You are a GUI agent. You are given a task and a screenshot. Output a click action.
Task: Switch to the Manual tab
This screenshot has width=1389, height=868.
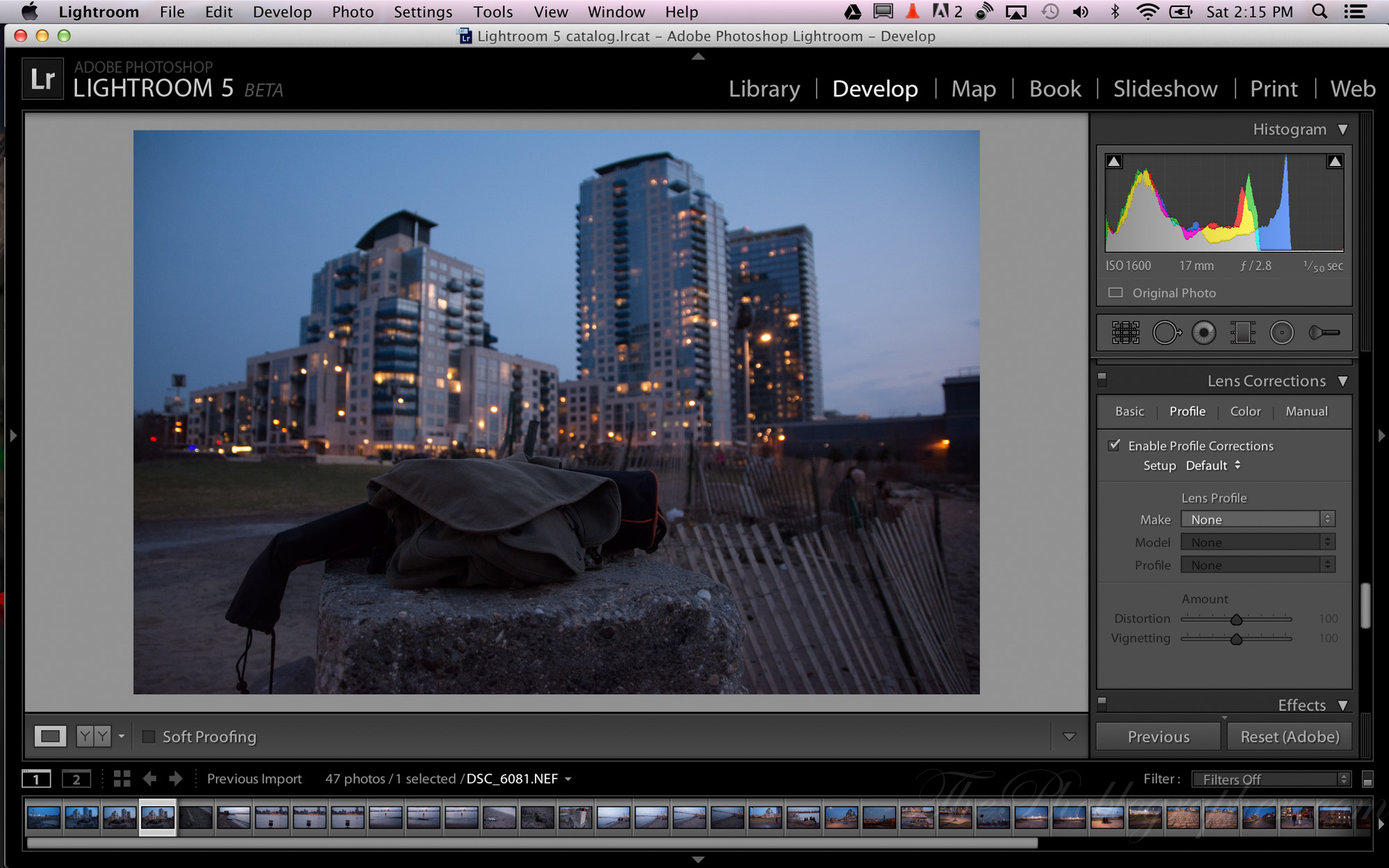pos(1307,411)
